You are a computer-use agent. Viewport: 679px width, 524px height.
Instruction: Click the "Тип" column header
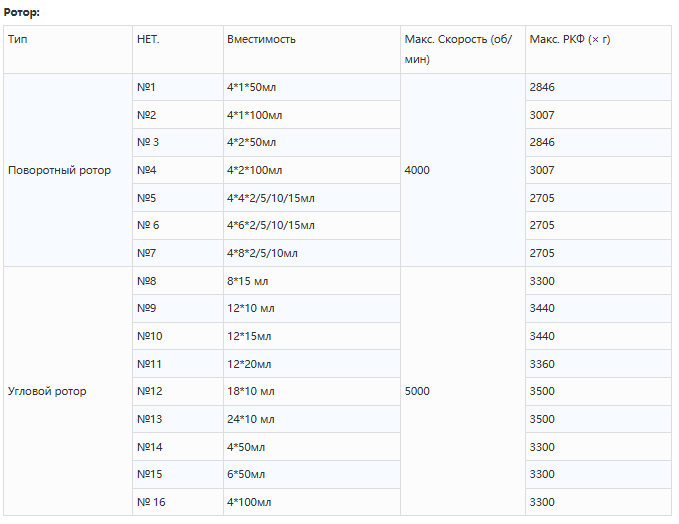pyautogui.click(x=18, y=39)
